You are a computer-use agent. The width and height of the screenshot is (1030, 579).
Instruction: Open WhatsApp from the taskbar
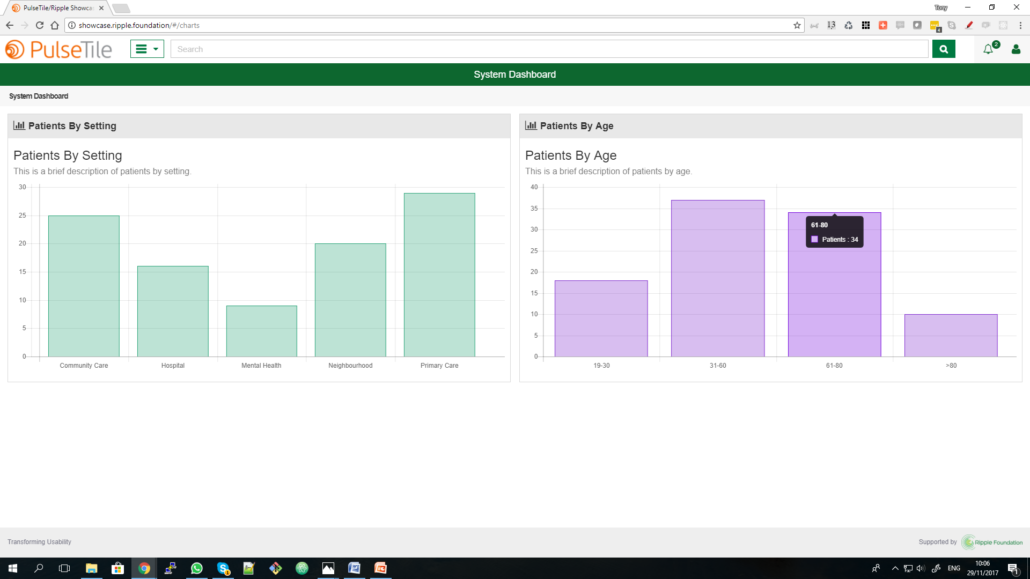pyautogui.click(x=197, y=569)
